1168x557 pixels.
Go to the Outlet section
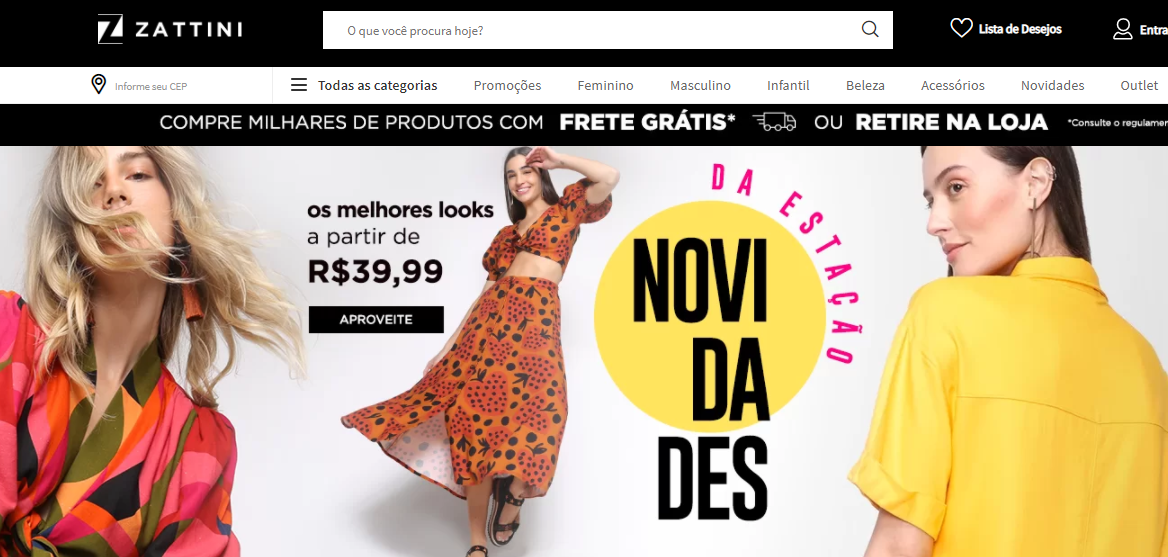pos(1139,86)
